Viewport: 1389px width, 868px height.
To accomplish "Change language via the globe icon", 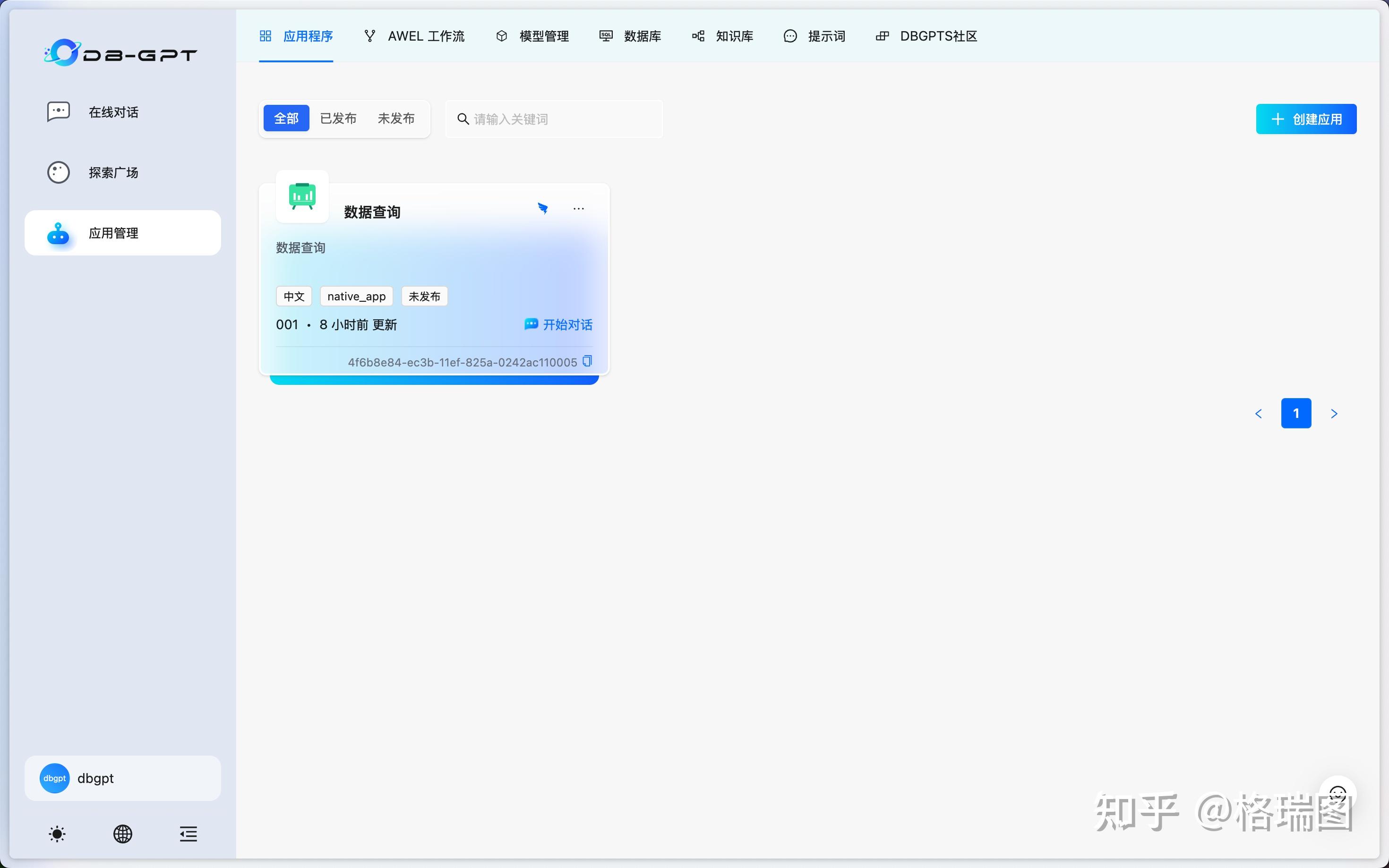I will [x=122, y=834].
